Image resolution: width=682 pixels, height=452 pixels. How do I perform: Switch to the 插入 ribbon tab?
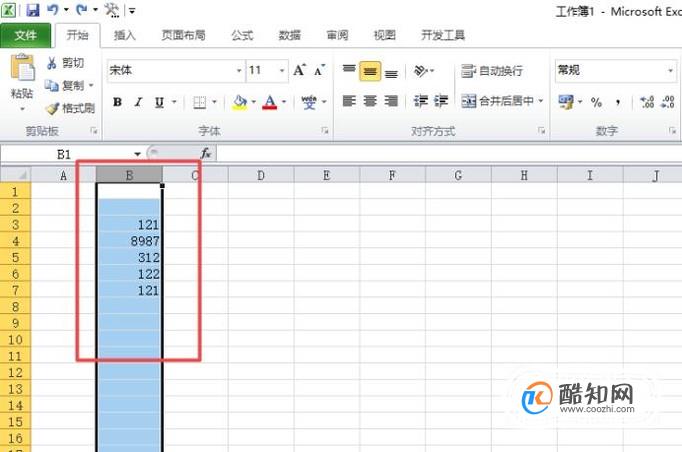[x=124, y=35]
